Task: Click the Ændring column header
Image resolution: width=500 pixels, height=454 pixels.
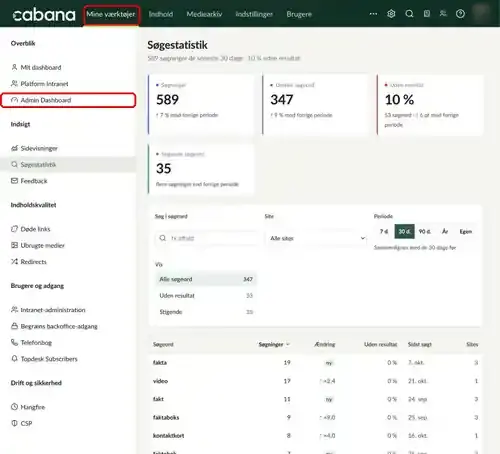Action: (325, 344)
